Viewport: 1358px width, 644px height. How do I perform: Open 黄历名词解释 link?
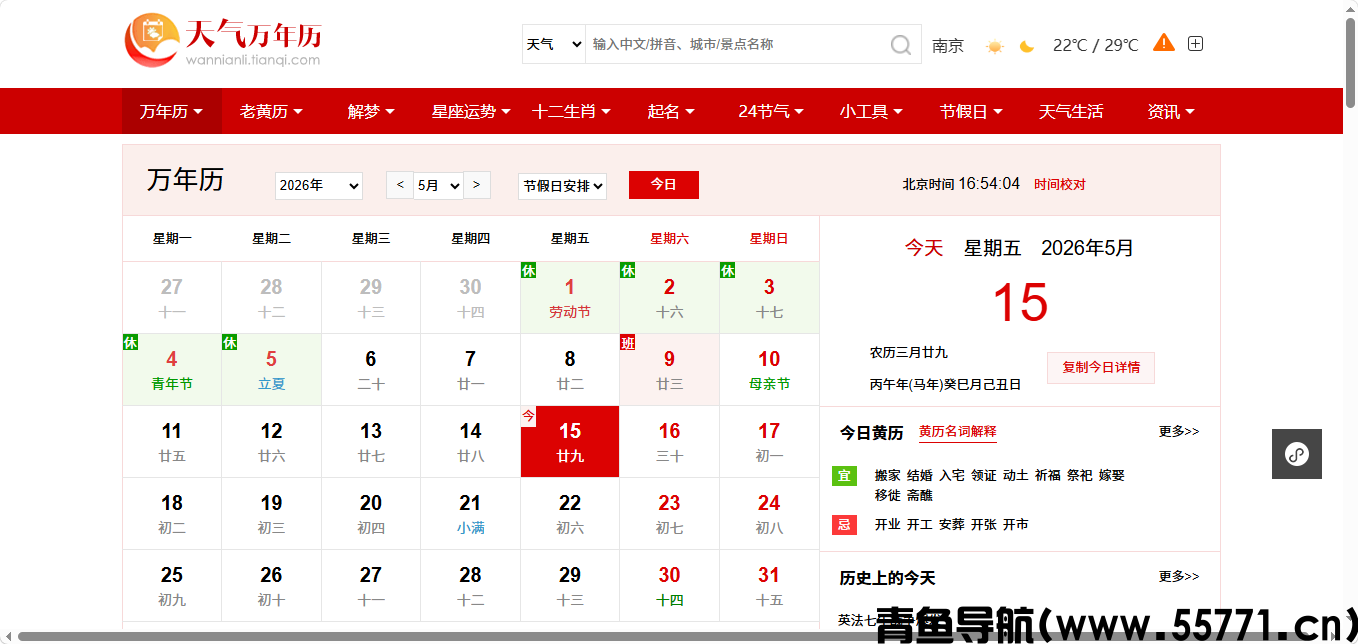coord(958,432)
